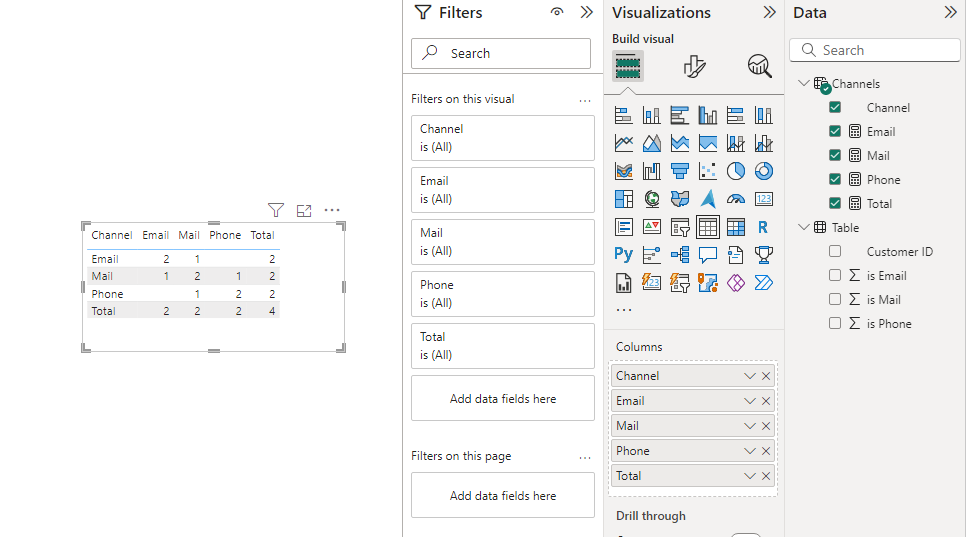Select the Donut chart visual
The width and height of the screenshot is (970, 537).
click(x=763, y=171)
